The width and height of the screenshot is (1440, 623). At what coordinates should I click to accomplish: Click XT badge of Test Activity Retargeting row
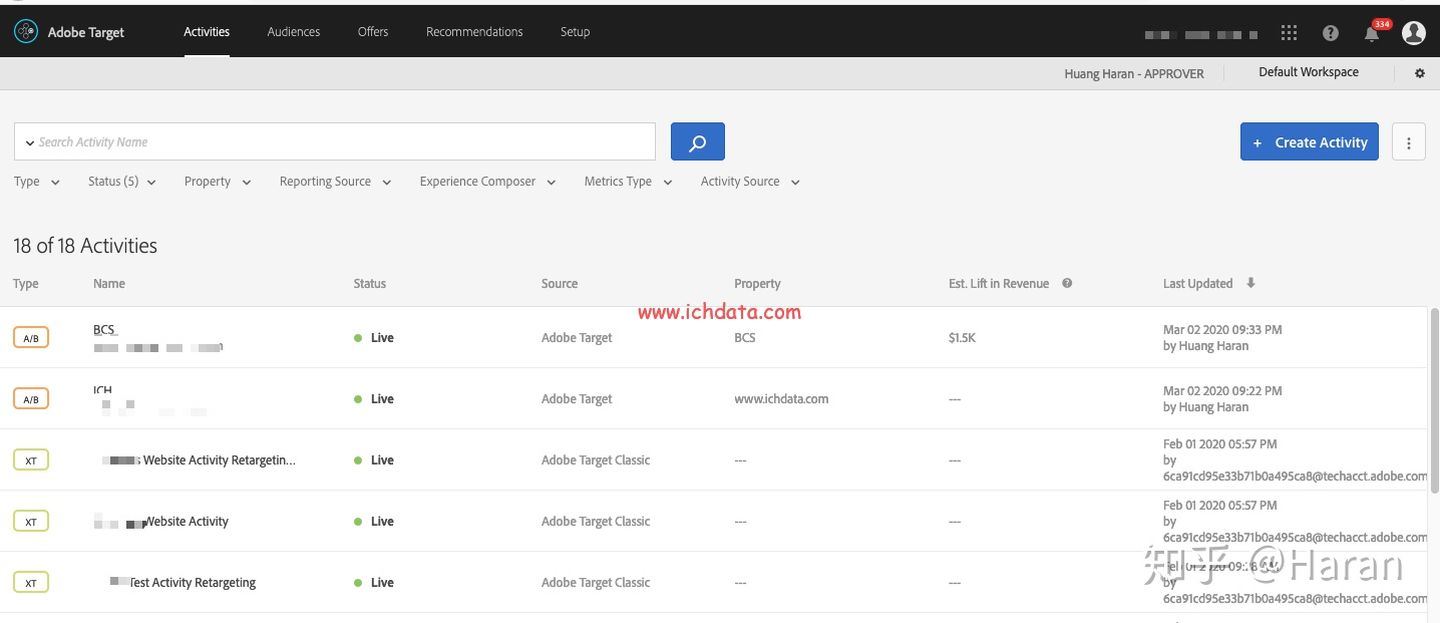pyautogui.click(x=31, y=583)
